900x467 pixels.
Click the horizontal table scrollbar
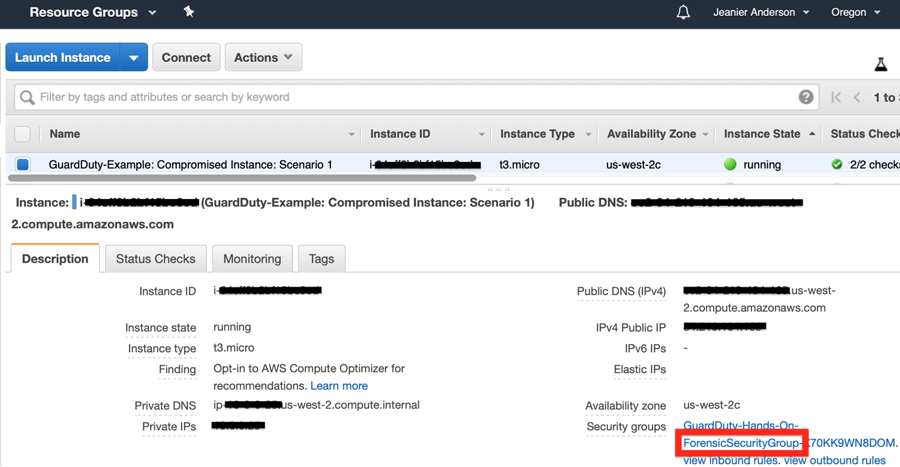[x=242, y=178]
